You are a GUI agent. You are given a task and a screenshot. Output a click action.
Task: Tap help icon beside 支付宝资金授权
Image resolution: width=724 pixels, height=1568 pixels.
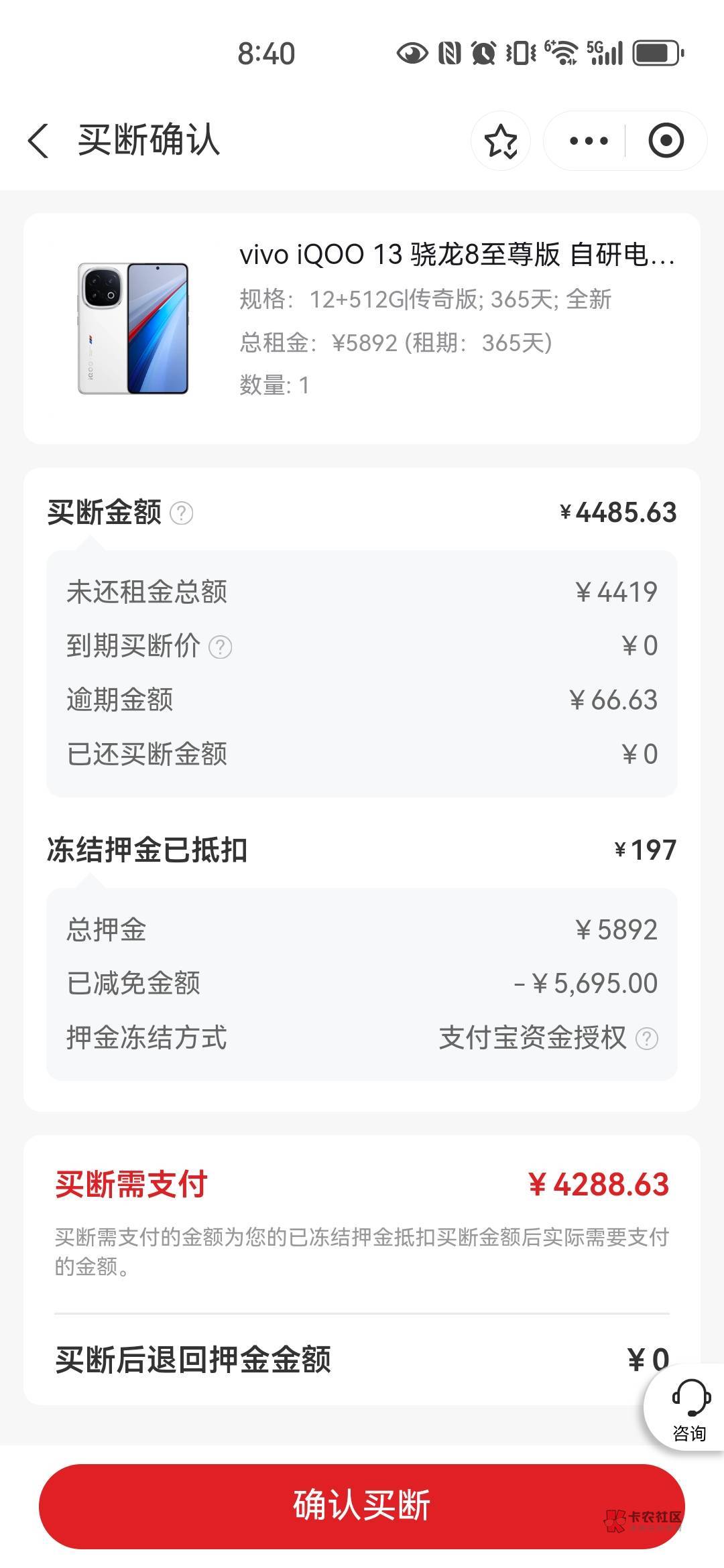[646, 1039]
